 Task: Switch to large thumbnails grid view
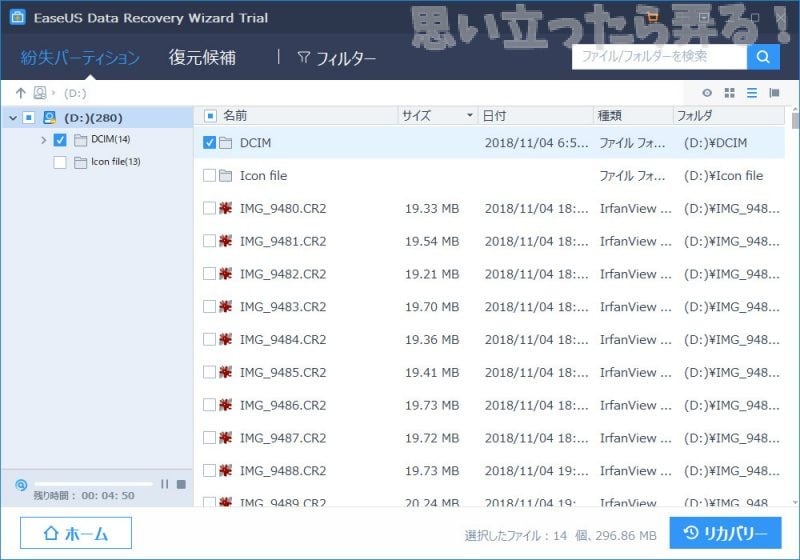(730, 93)
